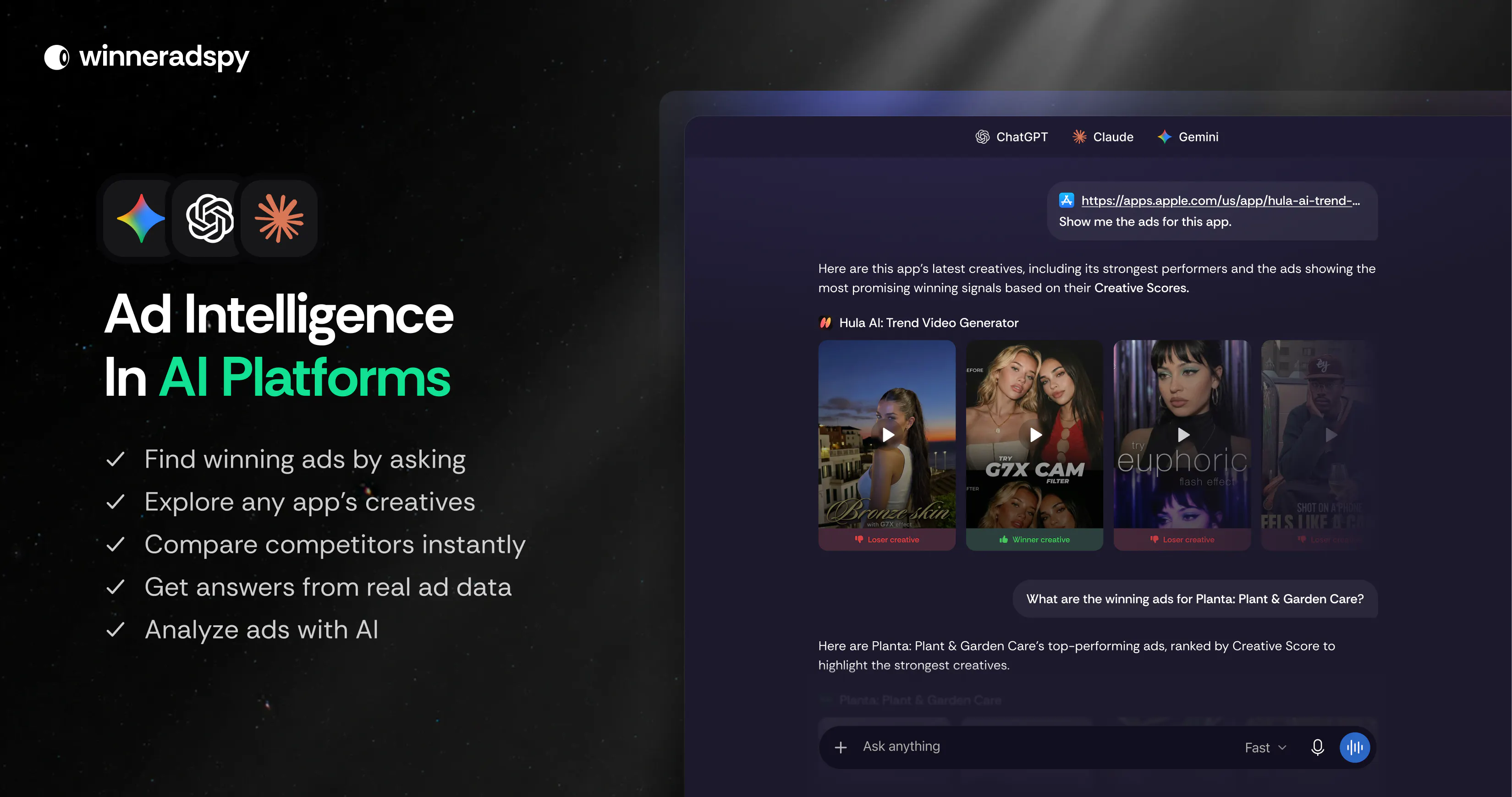Click the large Claude starburst icon tile
This screenshot has height=797, width=1512.
280,218
